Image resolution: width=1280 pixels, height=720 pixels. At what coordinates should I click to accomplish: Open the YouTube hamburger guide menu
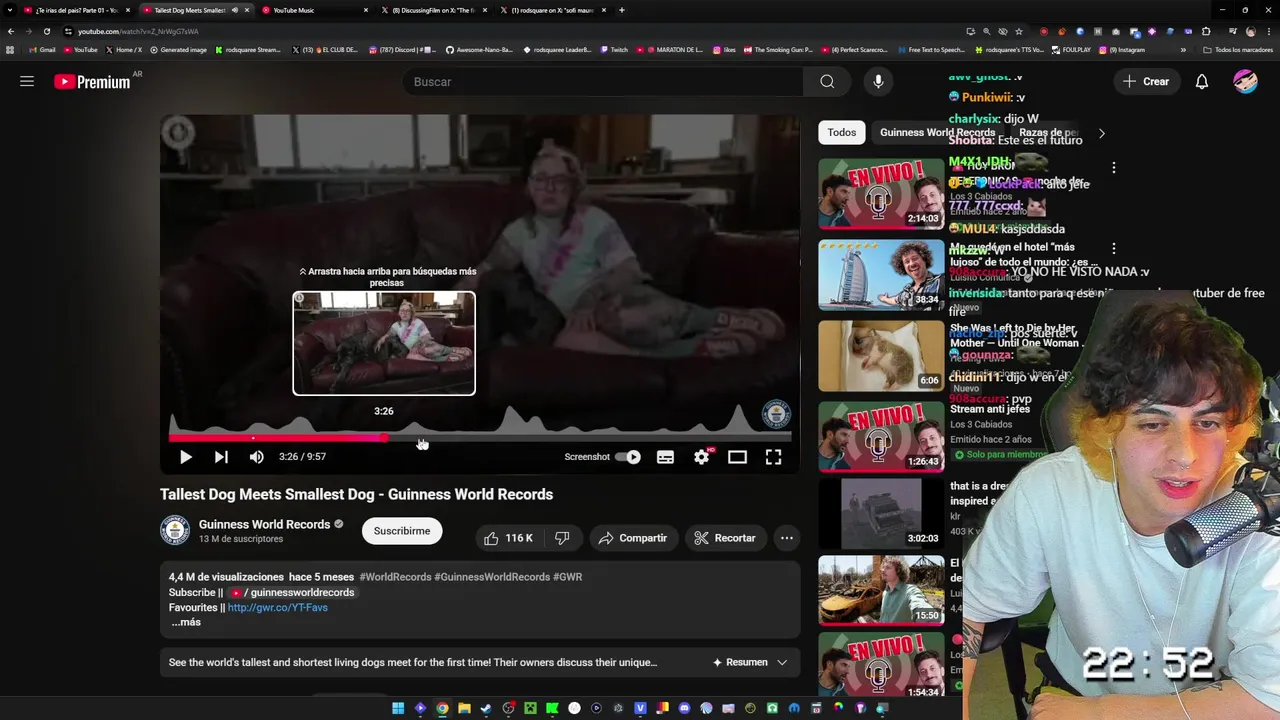[x=27, y=81]
